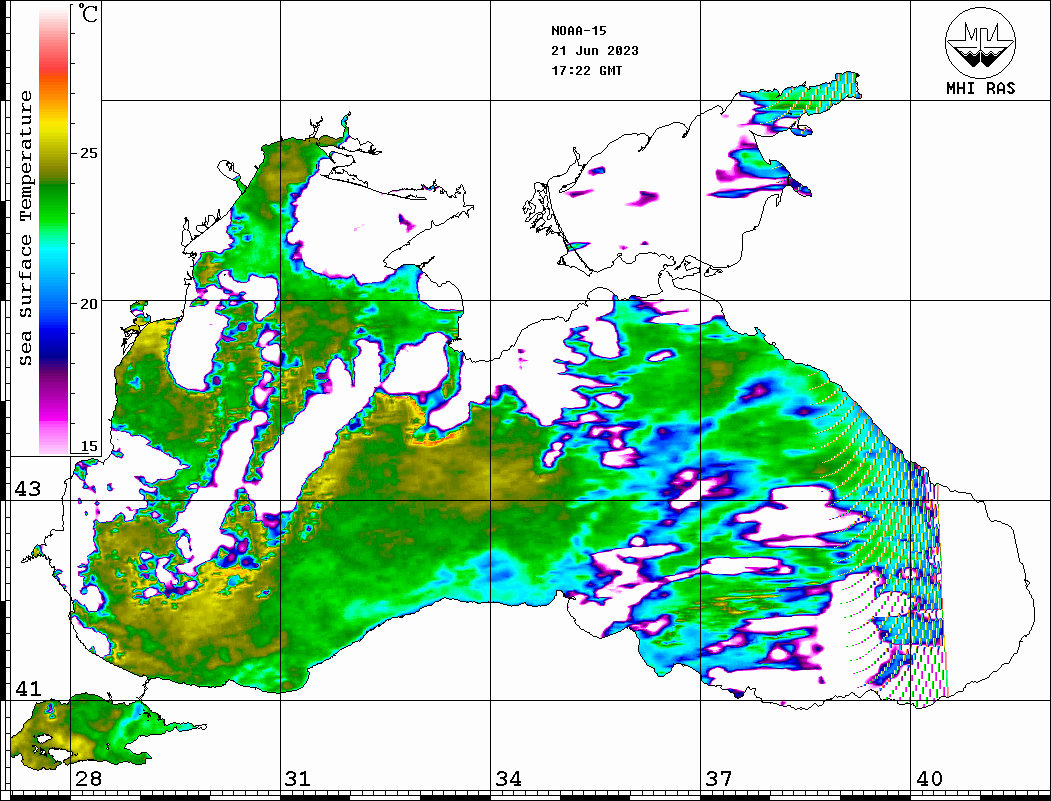Click the 25 degree scale mark
The image size is (1051, 801).
pos(88,153)
